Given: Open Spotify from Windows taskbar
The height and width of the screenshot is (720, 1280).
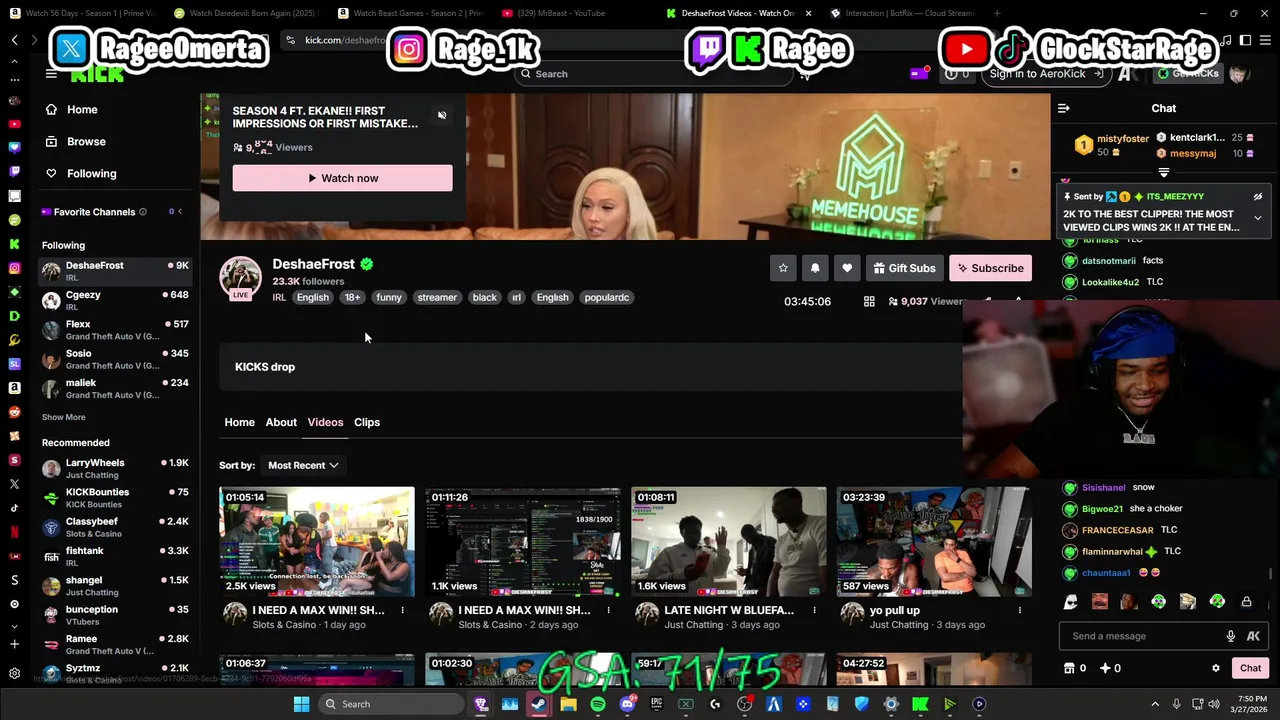Looking at the screenshot, I should [598, 704].
